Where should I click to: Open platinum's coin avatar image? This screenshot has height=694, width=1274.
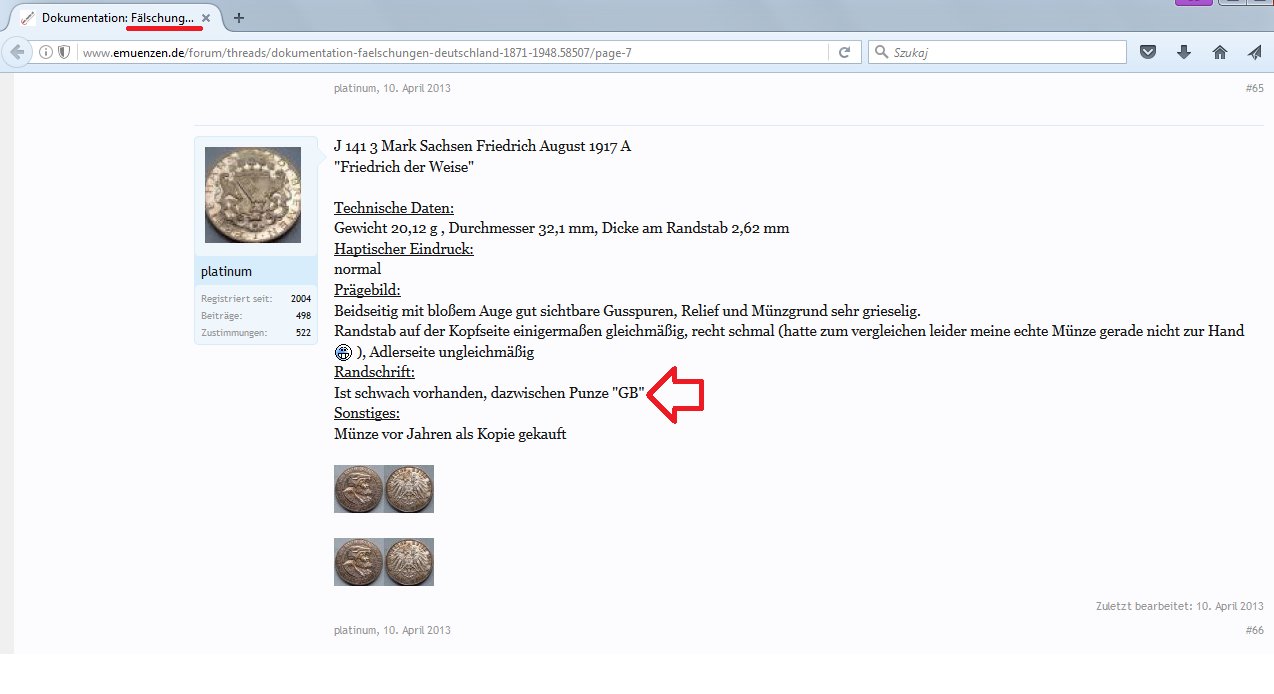pos(252,195)
